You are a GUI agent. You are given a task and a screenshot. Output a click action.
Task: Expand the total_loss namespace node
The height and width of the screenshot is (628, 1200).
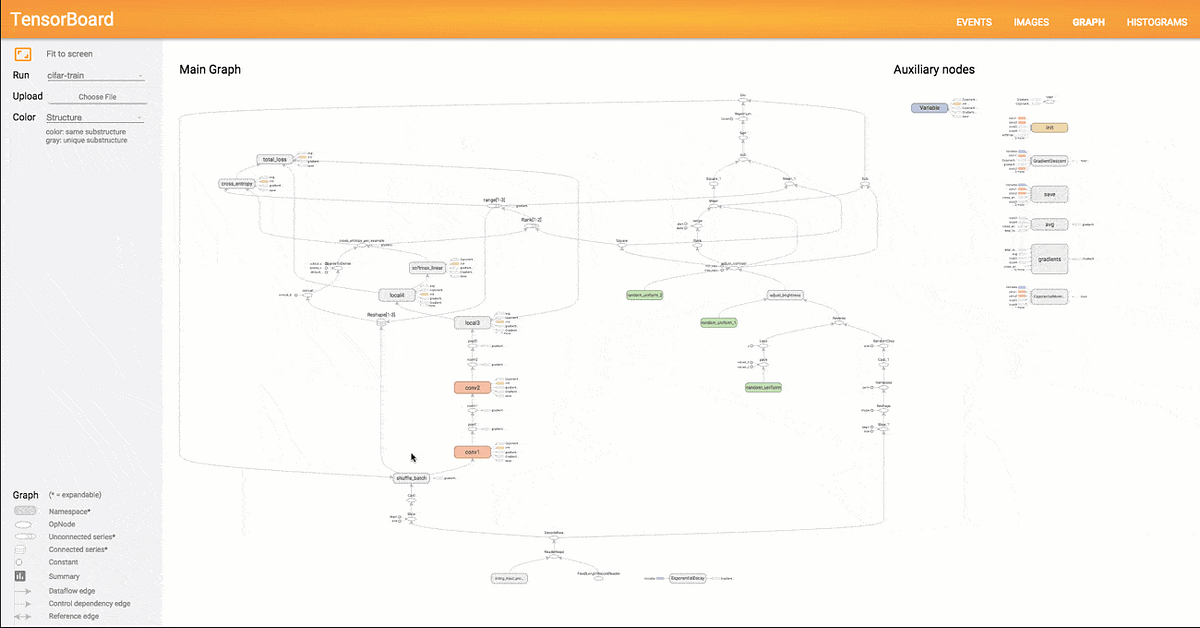(x=275, y=157)
